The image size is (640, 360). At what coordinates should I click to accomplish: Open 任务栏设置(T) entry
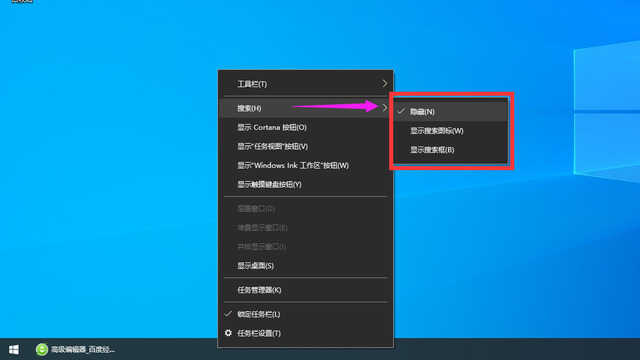point(305,333)
